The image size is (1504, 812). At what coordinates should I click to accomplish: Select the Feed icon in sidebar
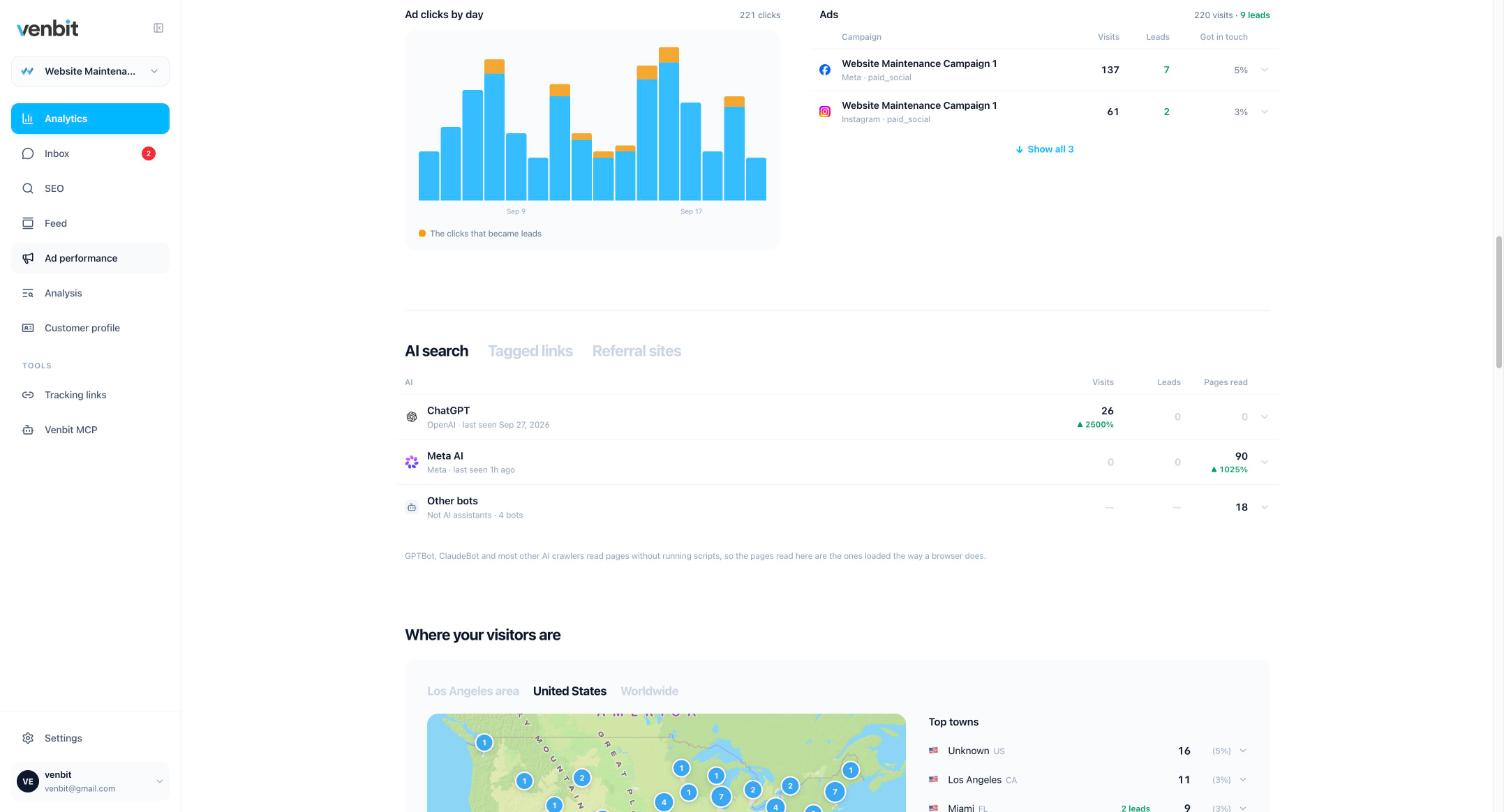[x=28, y=224]
